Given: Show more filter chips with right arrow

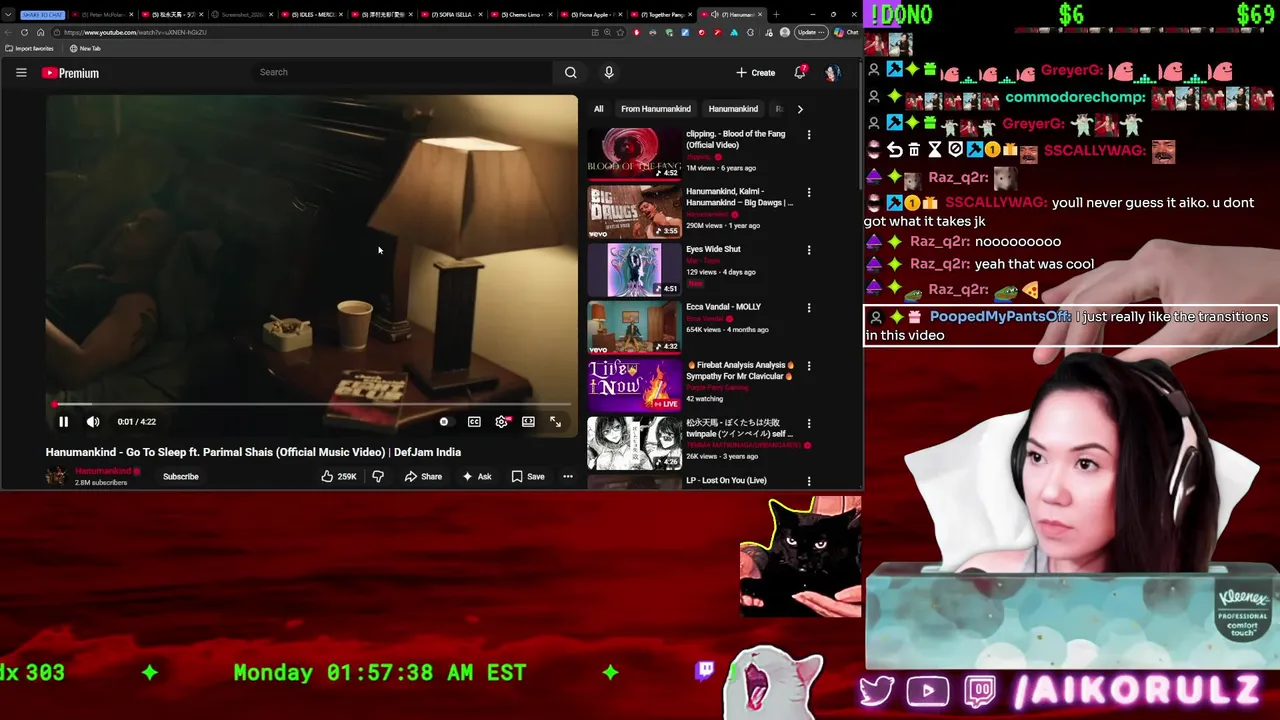Looking at the screenshot, I should tap(800, 109).
